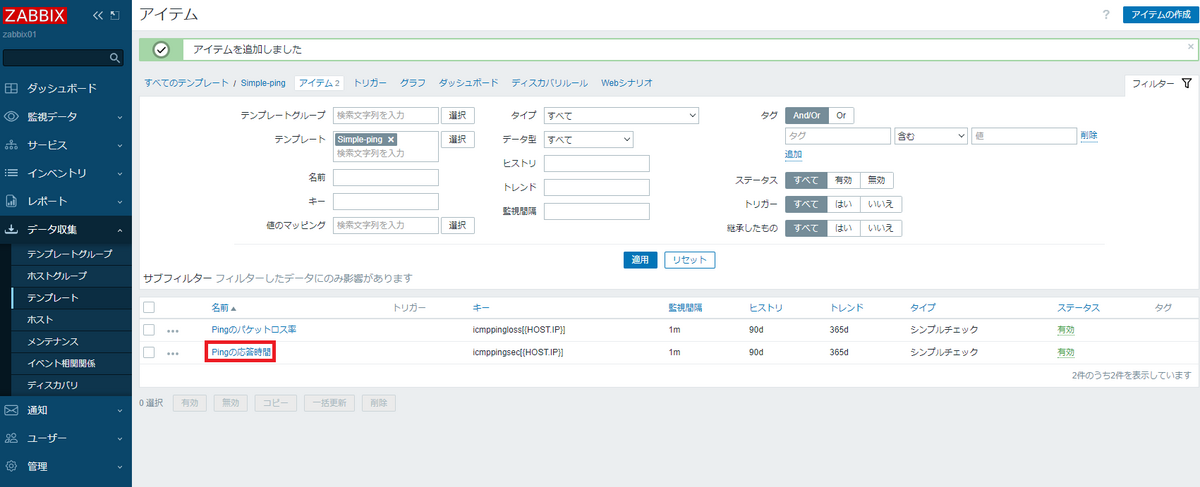1200x487 pixels.
Task: Open the ディスカバリルール tab
Action: 549,83
